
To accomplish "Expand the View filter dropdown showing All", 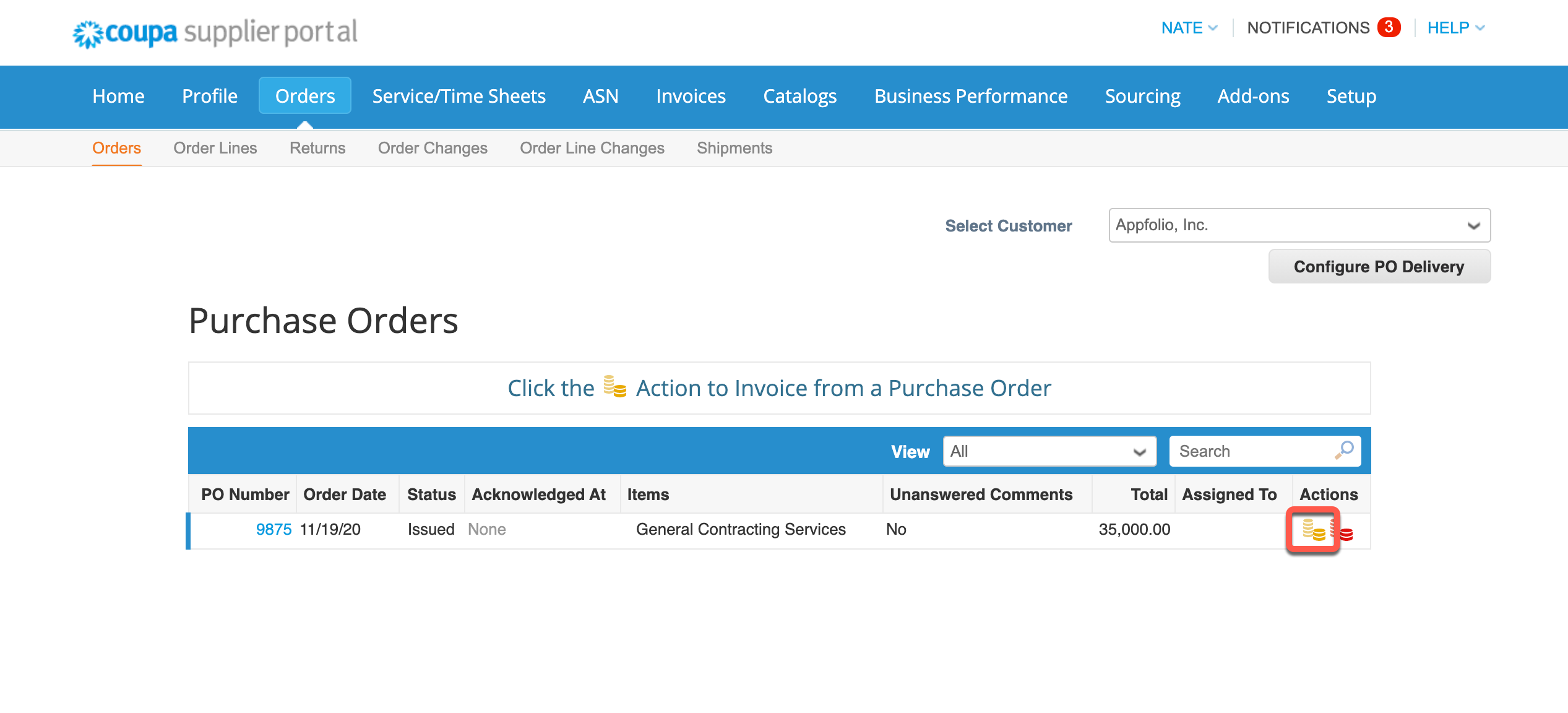I will coord(1048,451).
